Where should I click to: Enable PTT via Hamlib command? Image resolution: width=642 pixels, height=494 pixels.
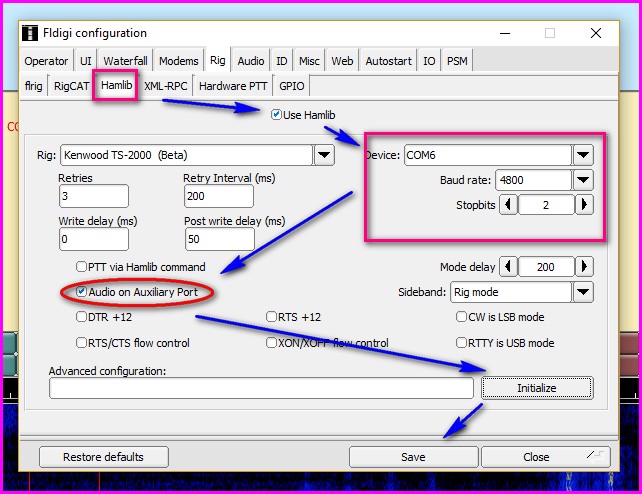tap(82, 267)
